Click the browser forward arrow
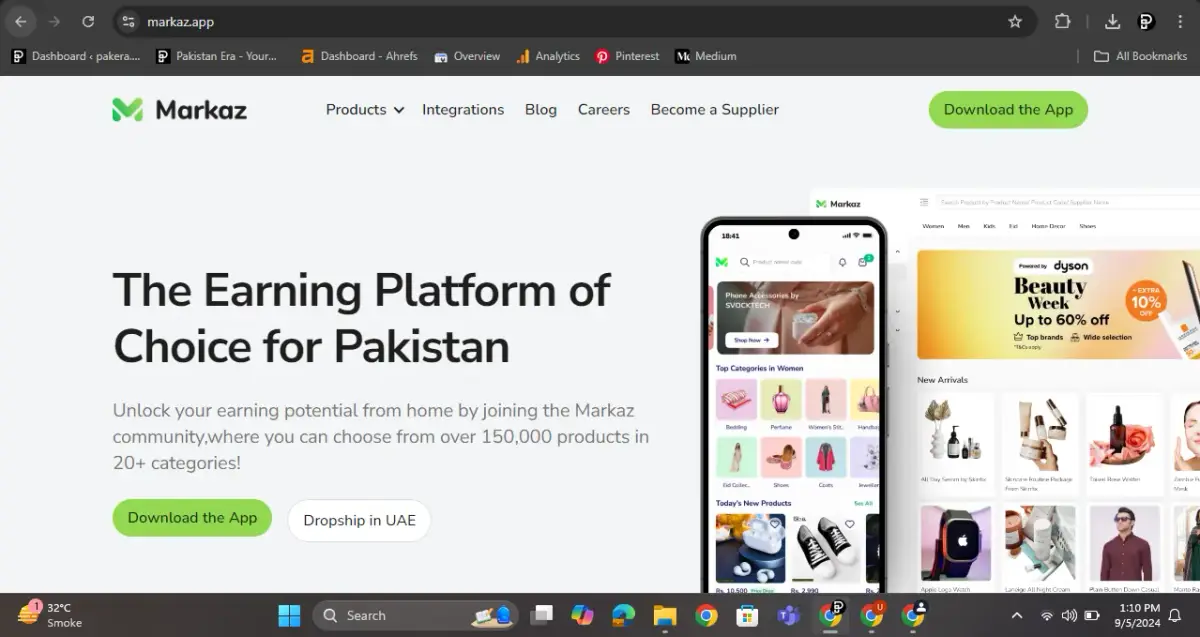This screenshot has height=637, width=1200. (54, 21)
